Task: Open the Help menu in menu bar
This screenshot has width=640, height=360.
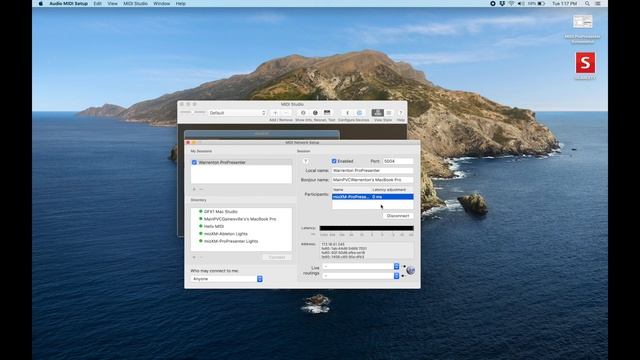Action: point(181,4)
